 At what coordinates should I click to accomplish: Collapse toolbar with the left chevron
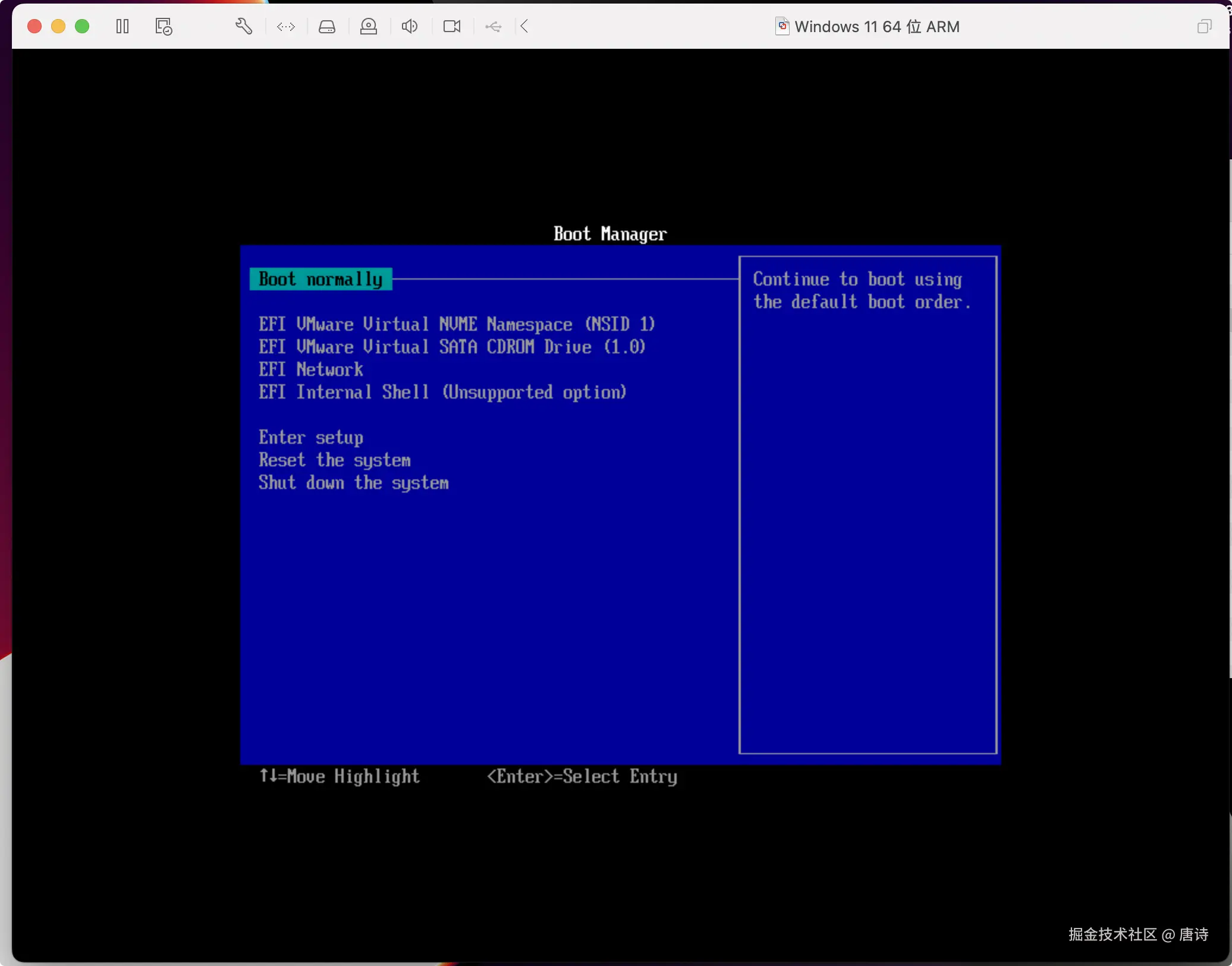click(524, 26)
